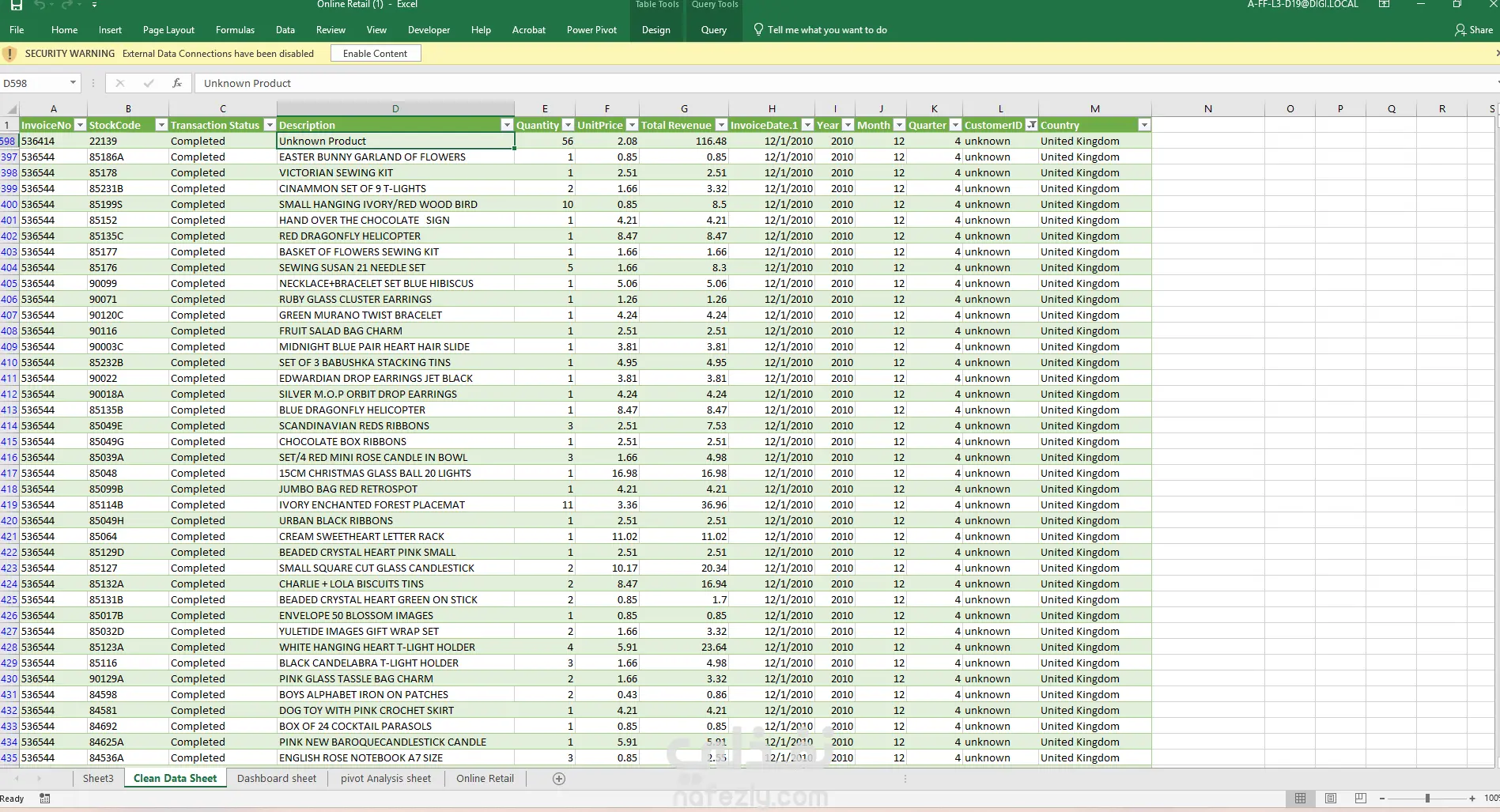Open the StockCode filter dropdown
The image size is (1500, 812).
click(x=161, y=125)
